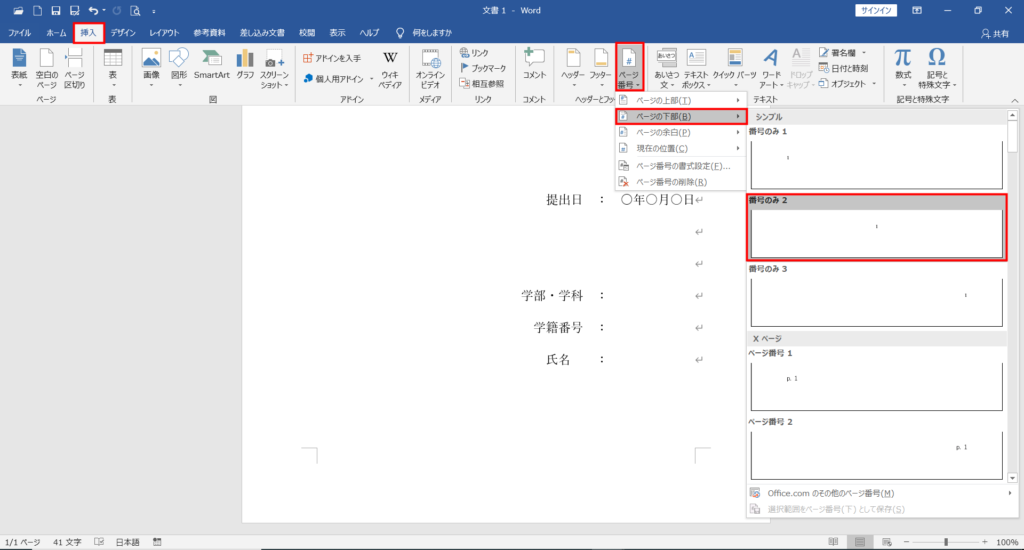Insert a cross-reference (相互参照)
This screenshot has height=550, width=1024.
(482, 84)
